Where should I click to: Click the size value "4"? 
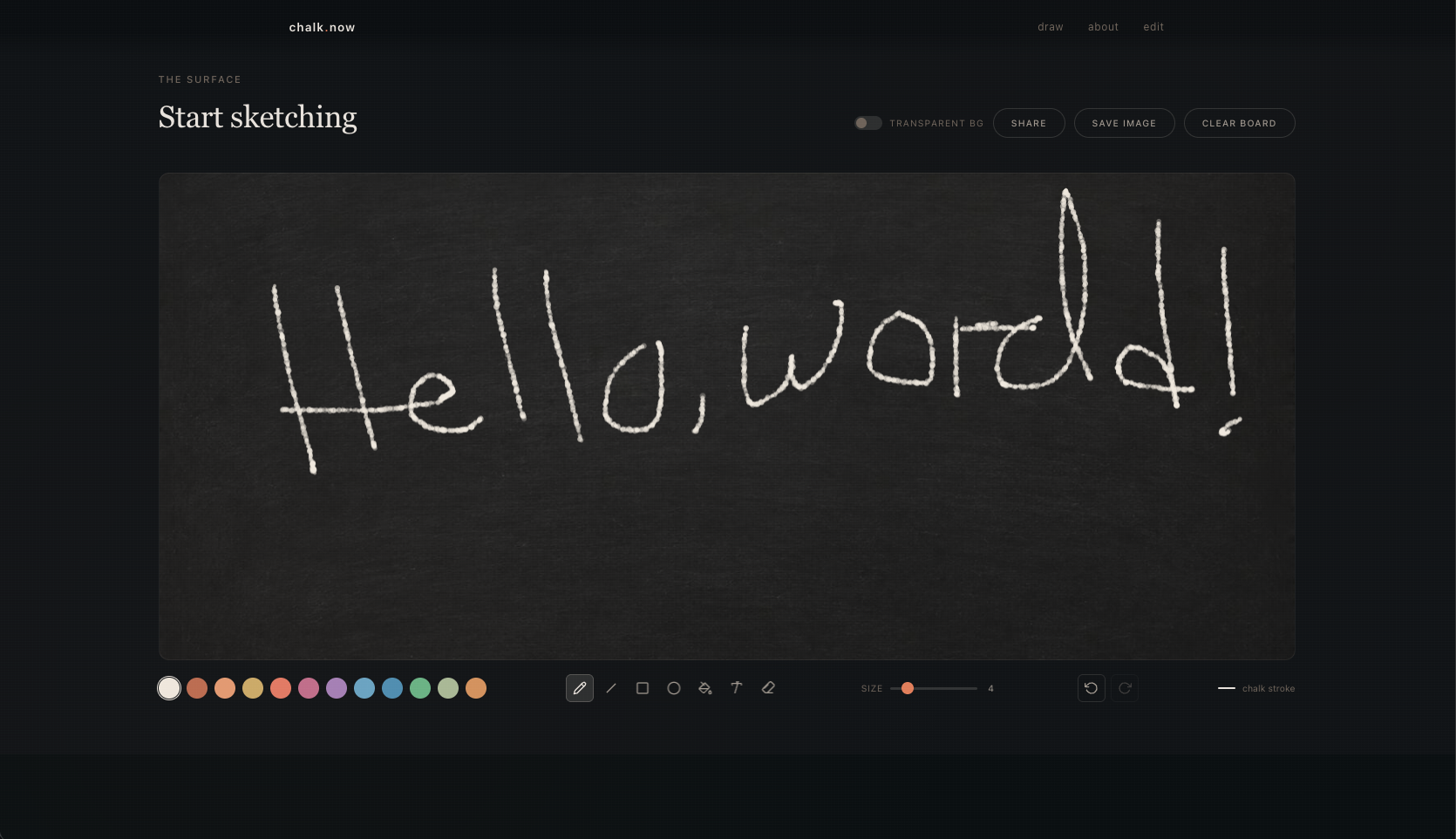point(990,688)
